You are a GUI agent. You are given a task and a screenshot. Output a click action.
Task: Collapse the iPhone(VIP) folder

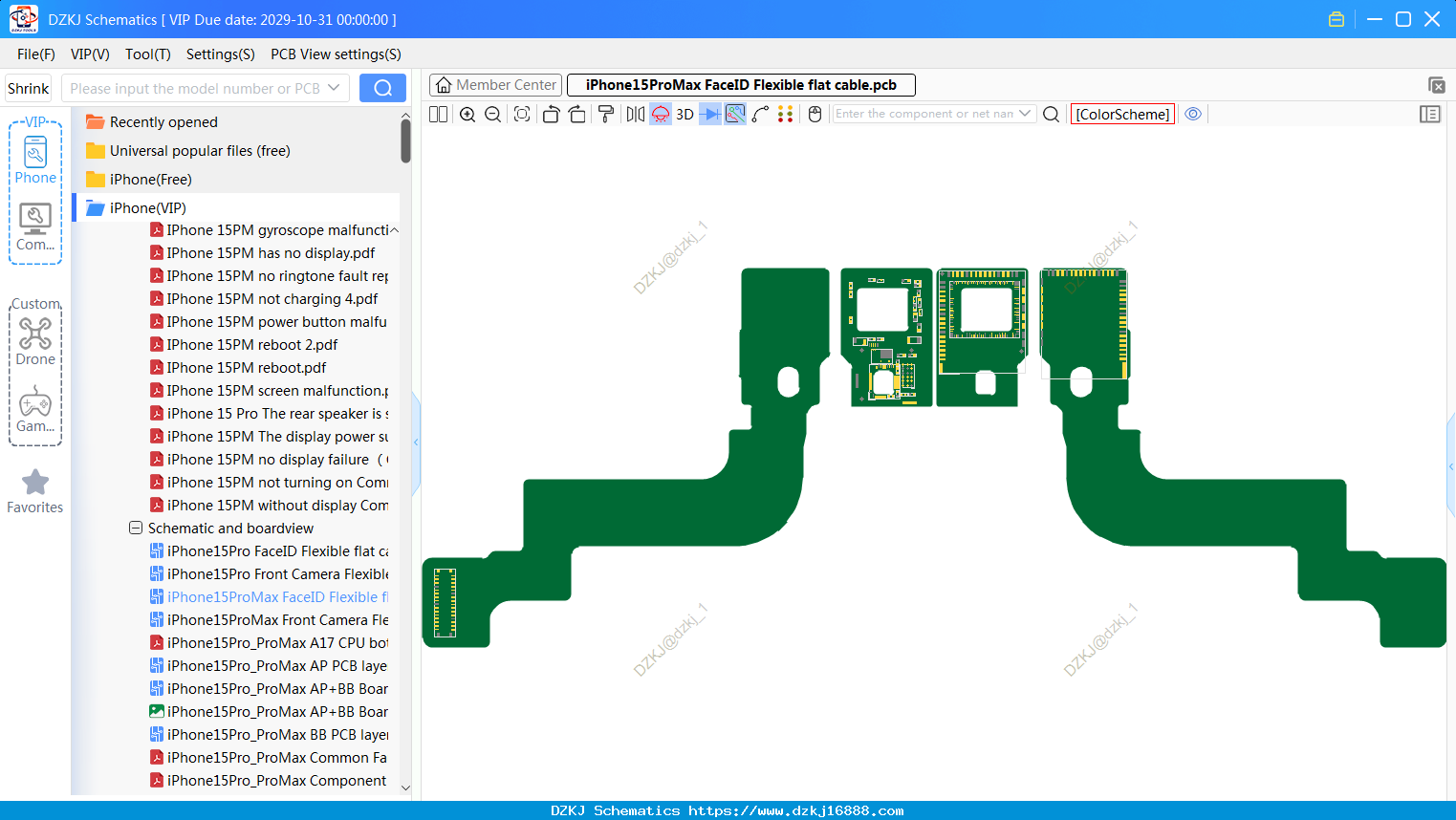pyautogui.click(x=147, y=207)
